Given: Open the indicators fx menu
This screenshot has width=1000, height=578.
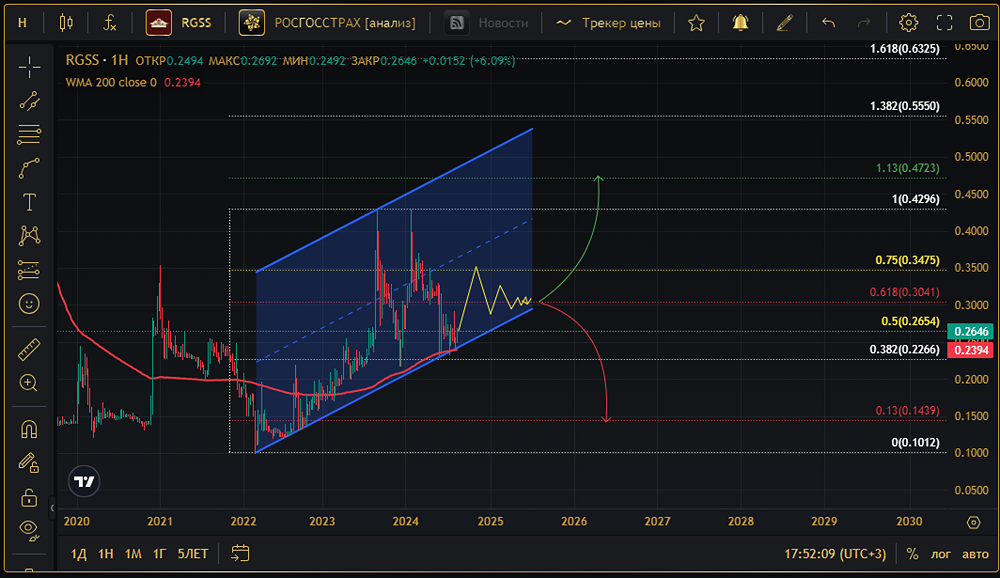Looking at the screenshot, I should [x=110, y=23].
